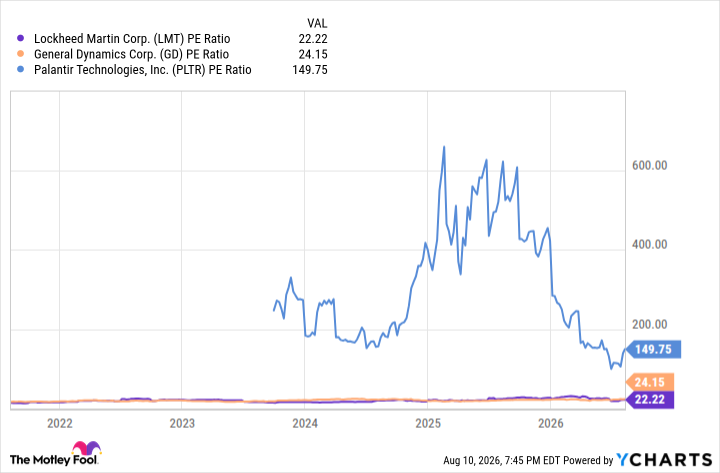Click The Motley Fool jester hat logo
This screenshot has width=720, height=473.
(86, 448)
